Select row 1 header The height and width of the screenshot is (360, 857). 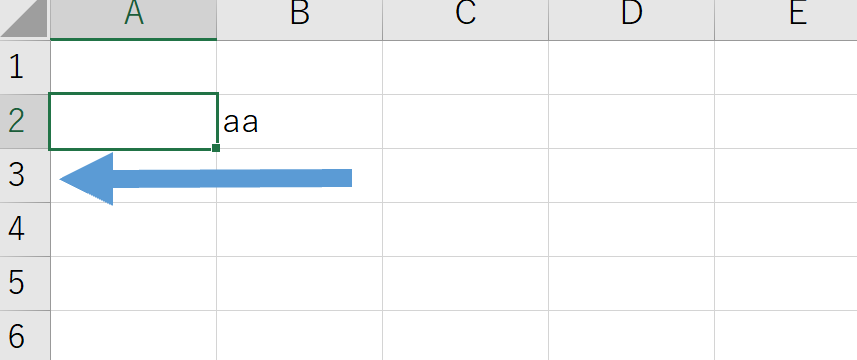[x=25, y=67]
